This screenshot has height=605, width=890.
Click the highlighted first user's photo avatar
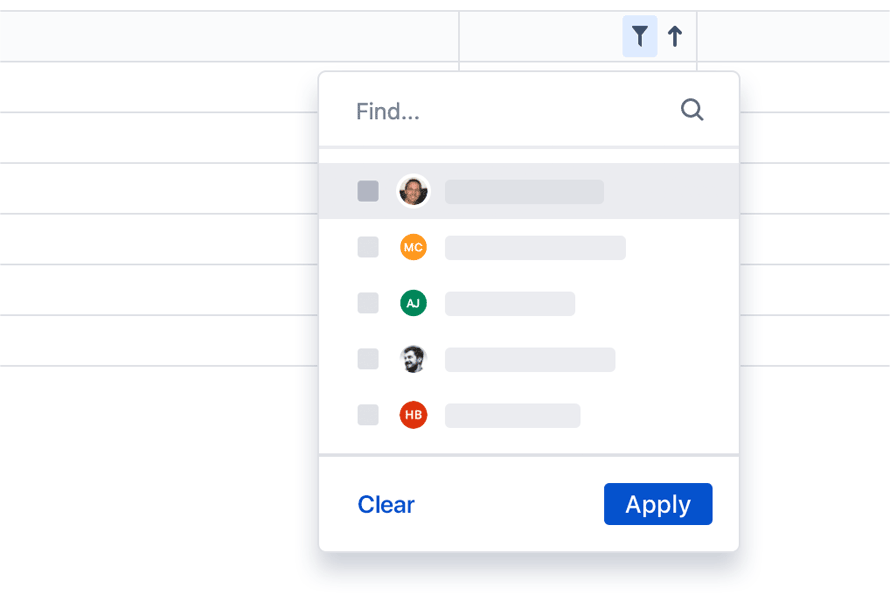(x=413, y=191)
